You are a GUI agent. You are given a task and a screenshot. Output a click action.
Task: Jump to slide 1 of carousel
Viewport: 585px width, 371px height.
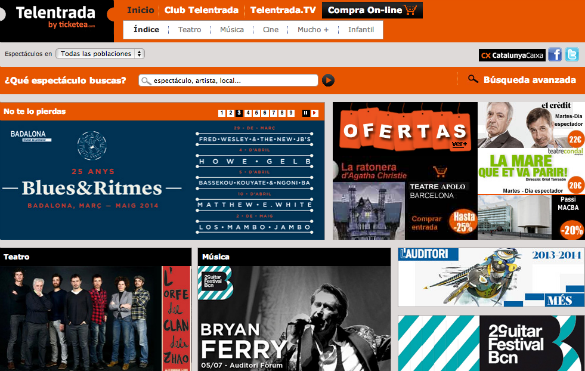(222, 113)
